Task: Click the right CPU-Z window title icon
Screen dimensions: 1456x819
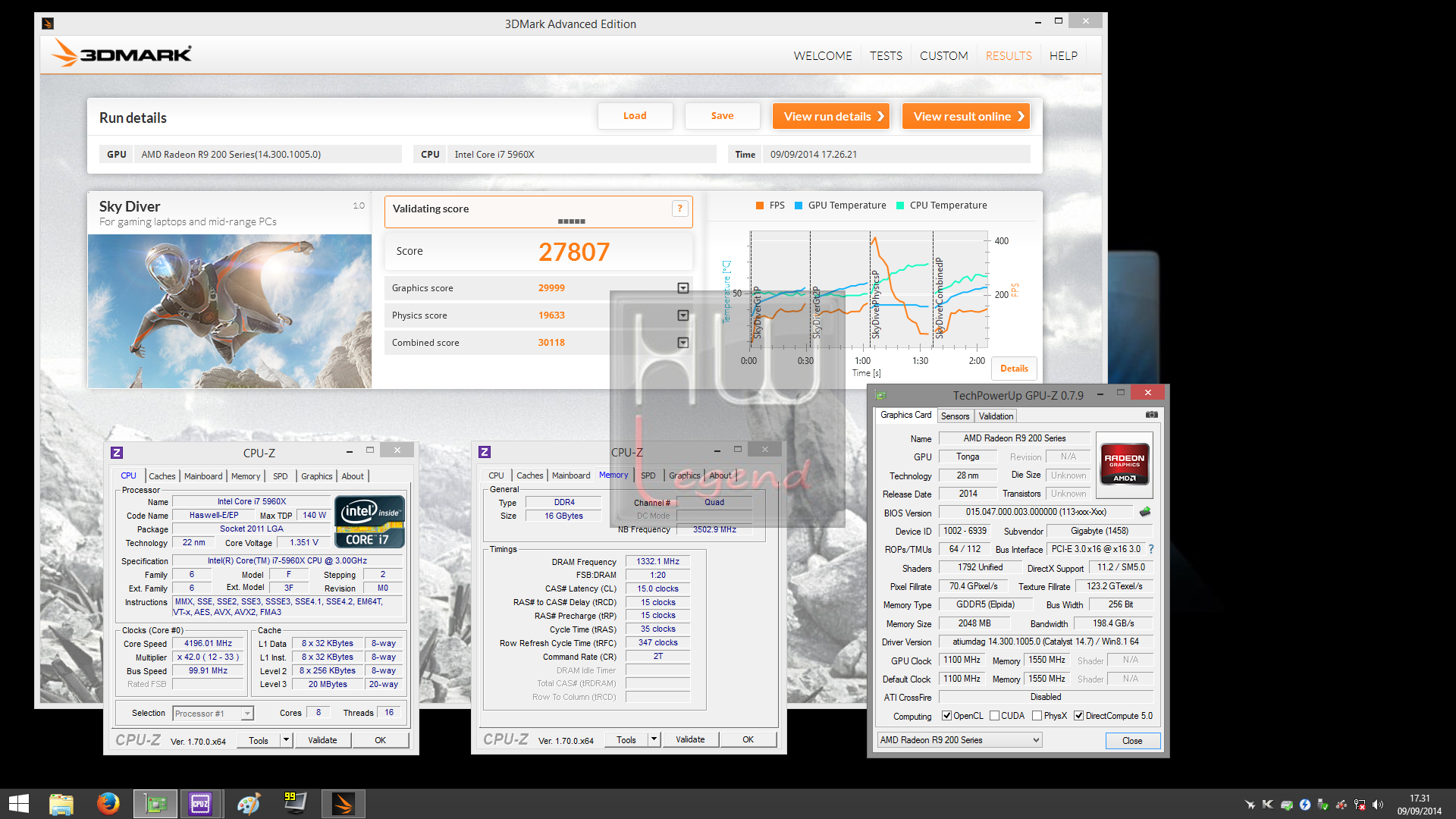Action: [x=485, y=452]
